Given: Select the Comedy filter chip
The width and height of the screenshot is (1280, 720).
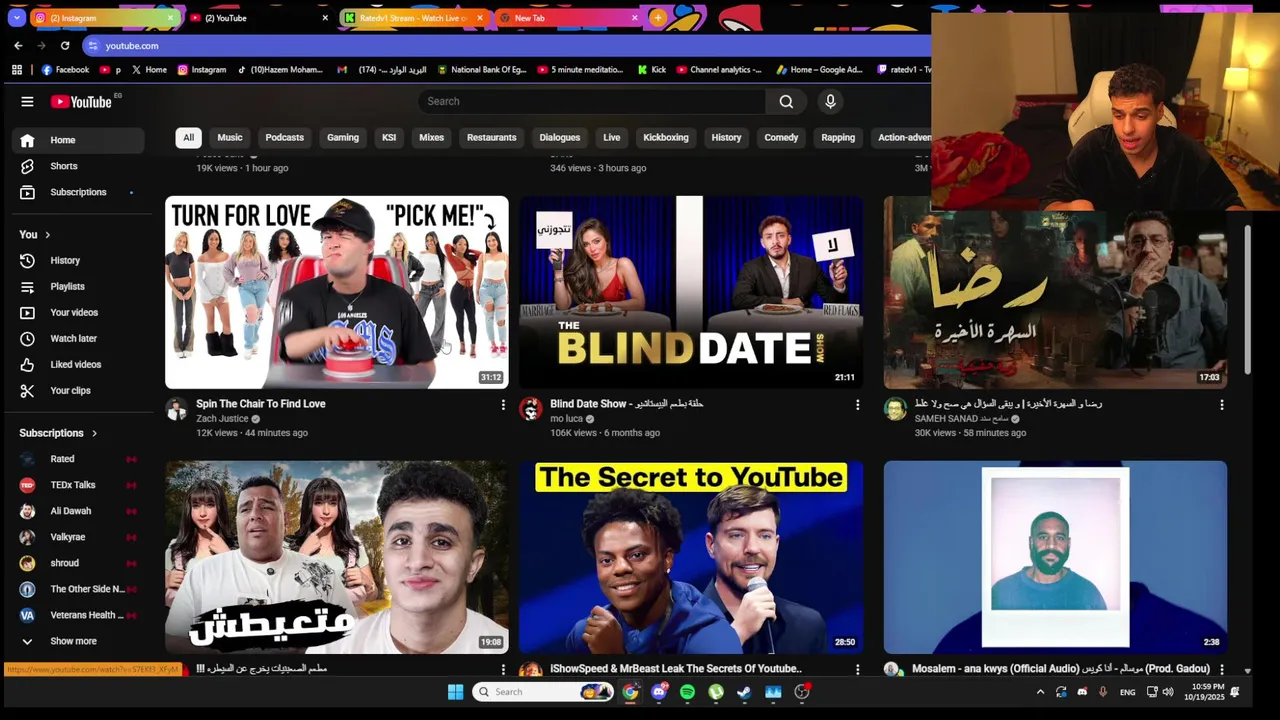Looking at the screenshot, I should tap(781, 138).
